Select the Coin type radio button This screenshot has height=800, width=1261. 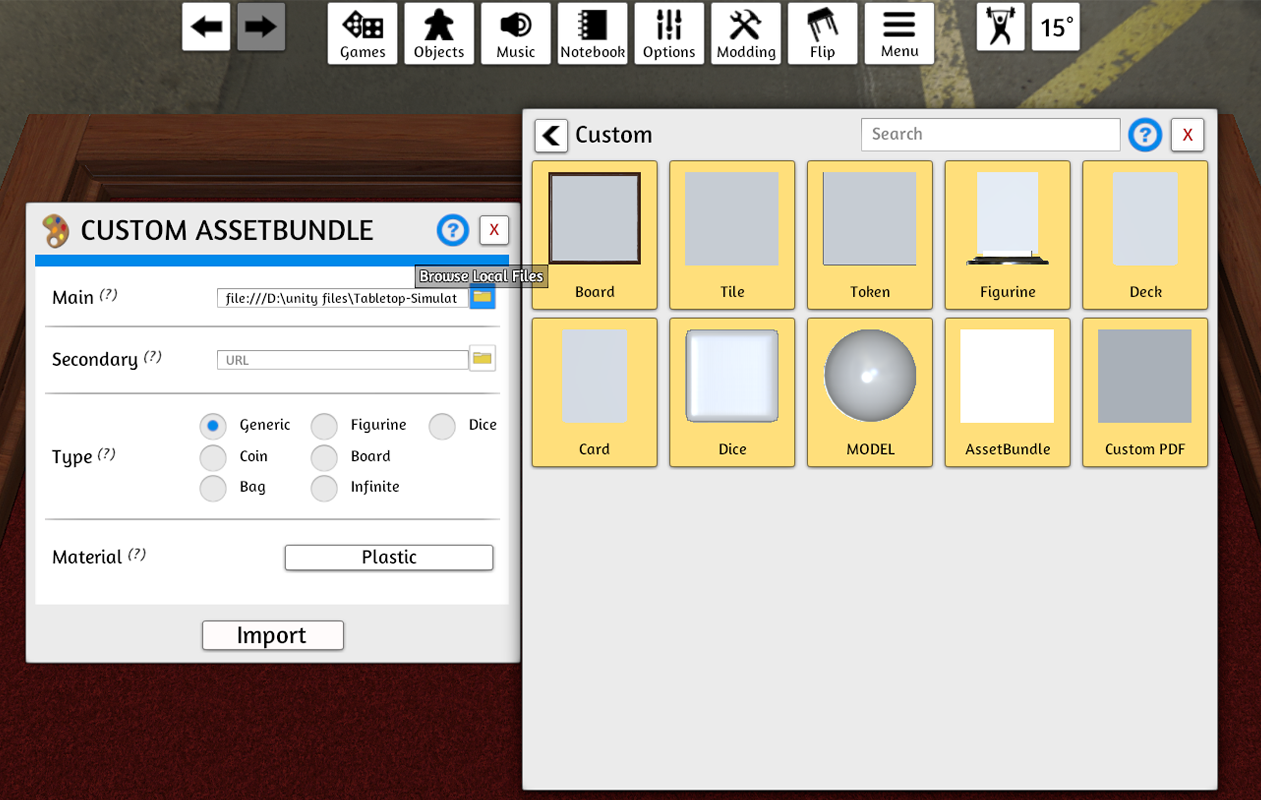(212, 457)
